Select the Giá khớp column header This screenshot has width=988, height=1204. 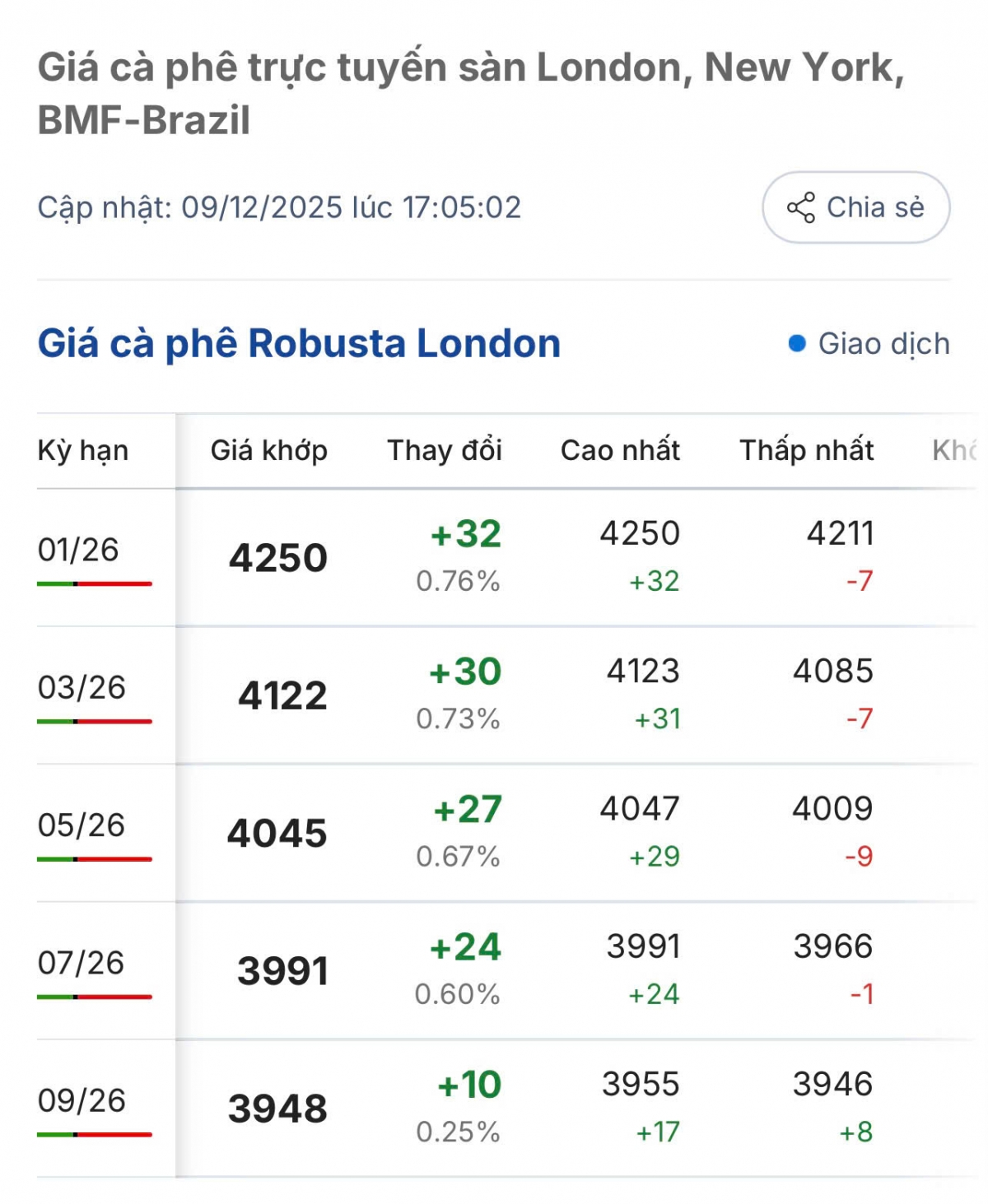tap(269, 450)
